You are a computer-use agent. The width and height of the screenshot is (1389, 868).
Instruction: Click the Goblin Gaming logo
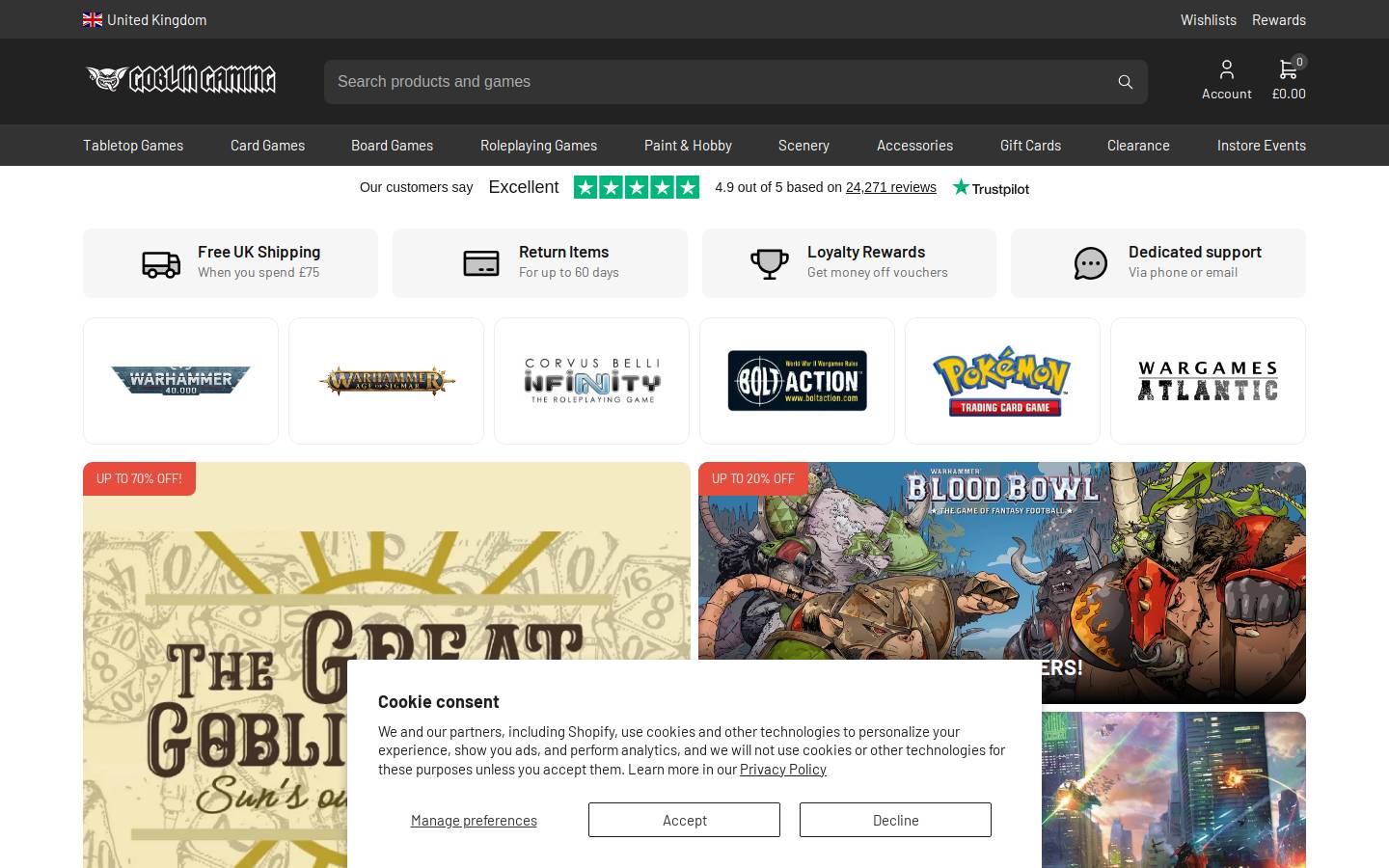(x=180, y=79)
